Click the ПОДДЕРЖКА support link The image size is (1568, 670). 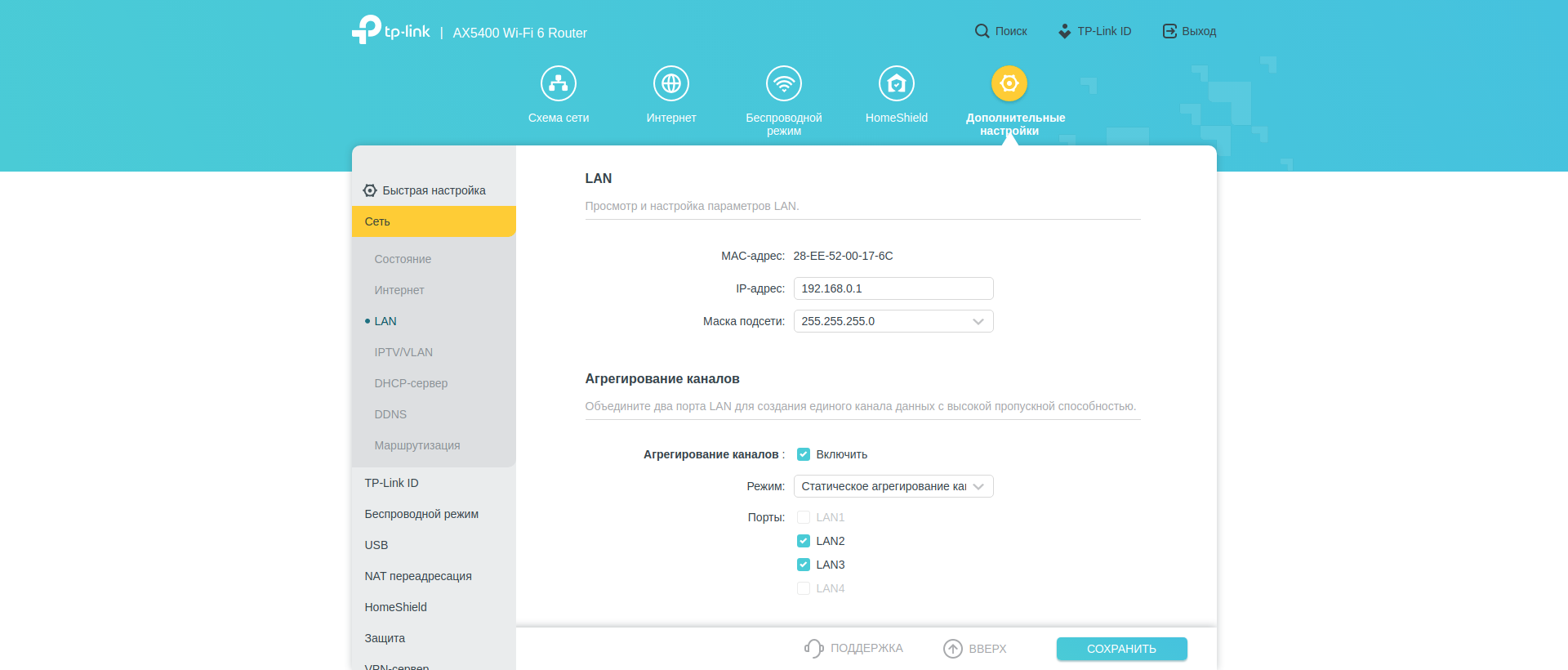point(854,648)
